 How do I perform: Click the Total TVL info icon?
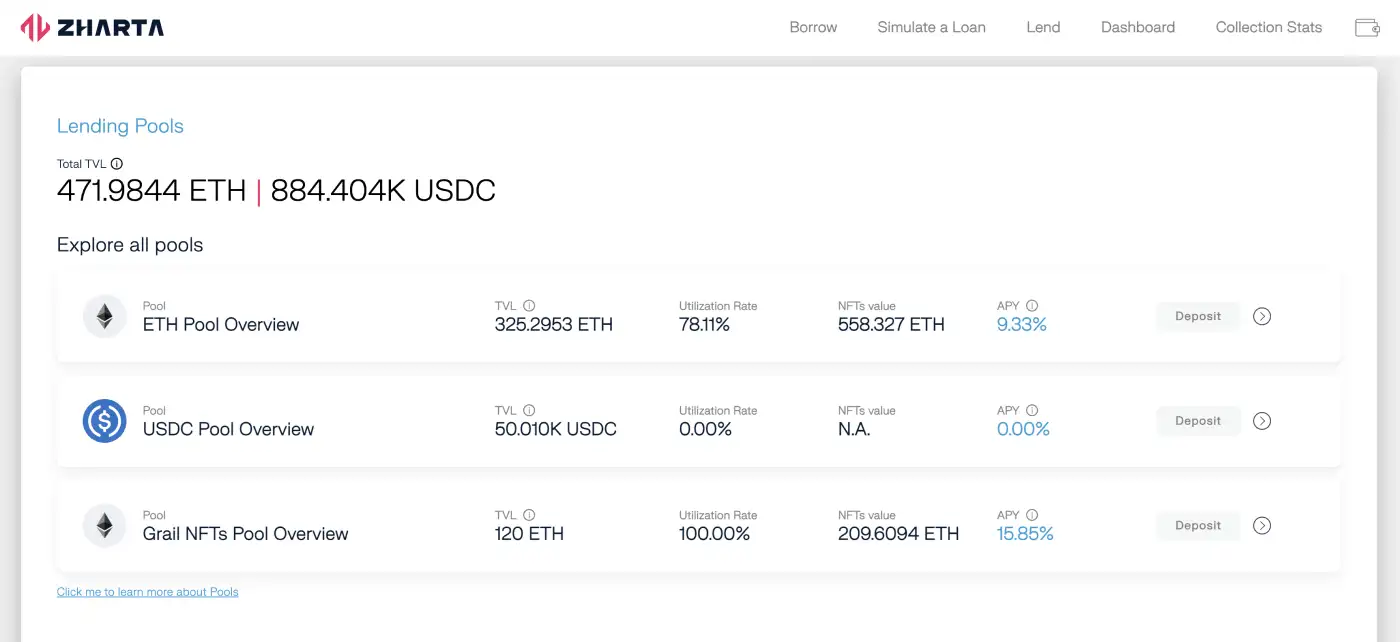coord(117,164)
